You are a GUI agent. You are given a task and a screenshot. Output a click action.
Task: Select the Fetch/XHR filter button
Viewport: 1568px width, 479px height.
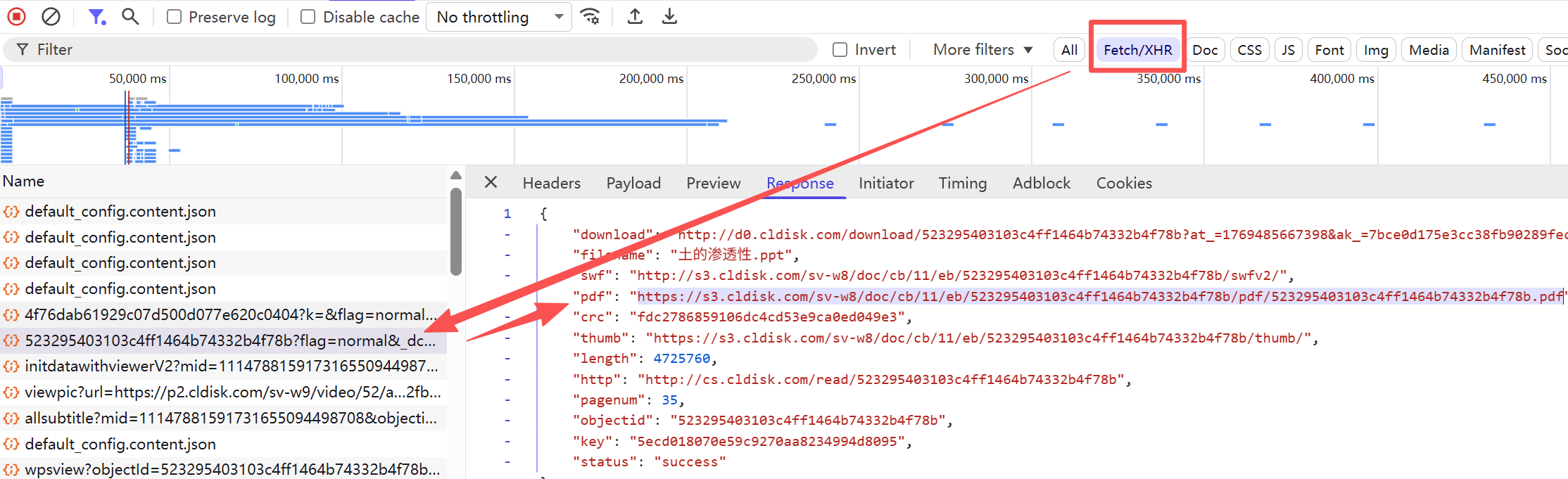(1138, 50)
